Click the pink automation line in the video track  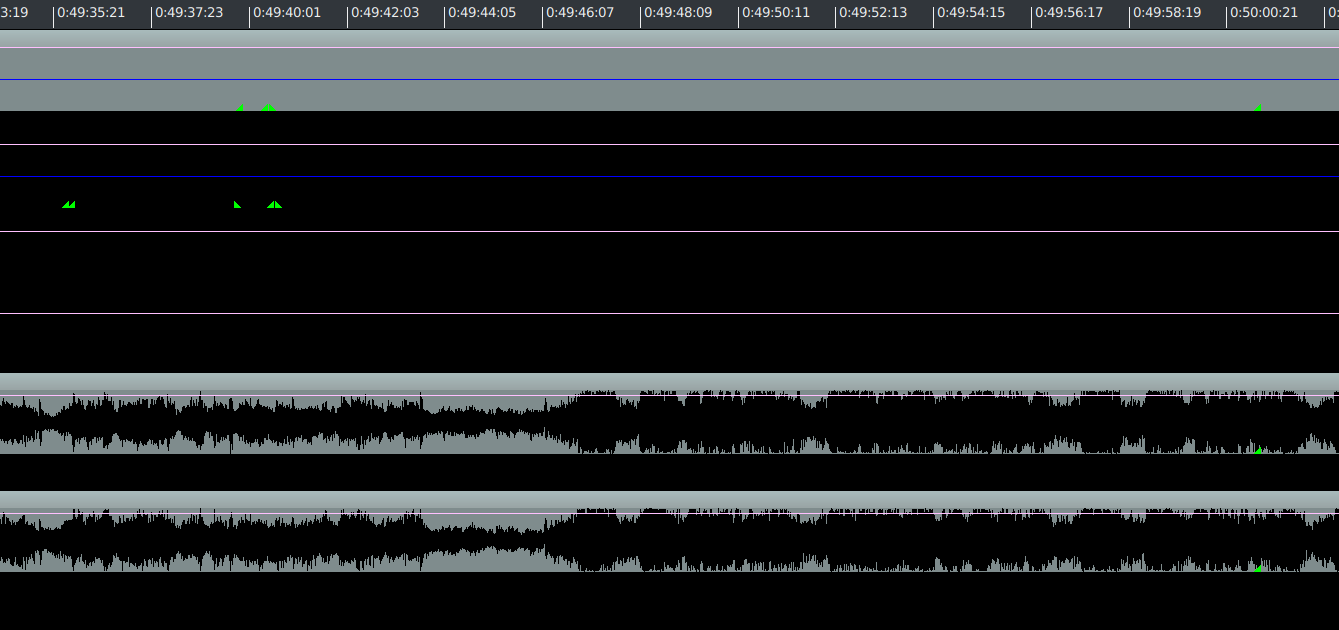point(669,144)
